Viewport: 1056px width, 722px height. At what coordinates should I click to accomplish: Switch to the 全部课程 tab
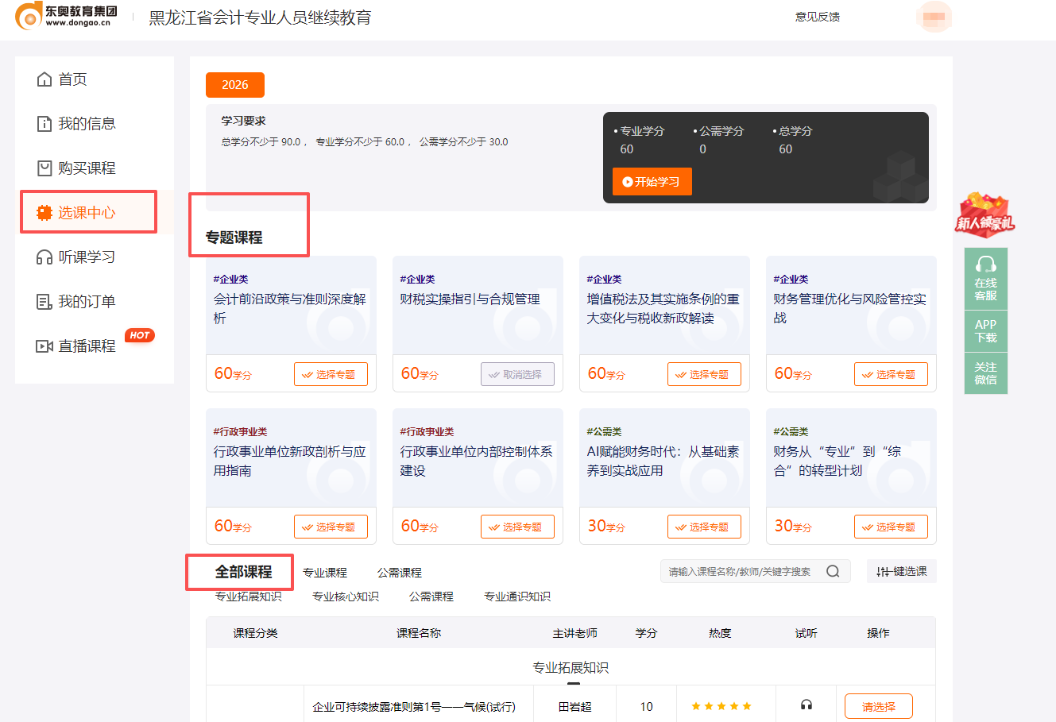[243, 572]
